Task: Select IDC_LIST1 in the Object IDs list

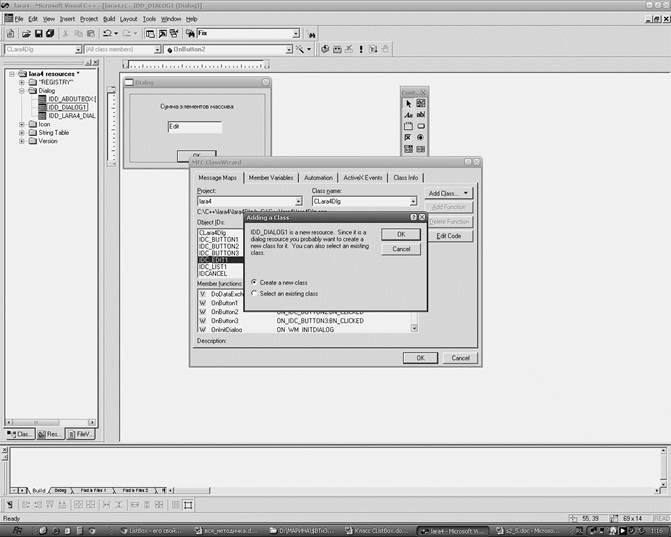Action: [x=213, y=267]
